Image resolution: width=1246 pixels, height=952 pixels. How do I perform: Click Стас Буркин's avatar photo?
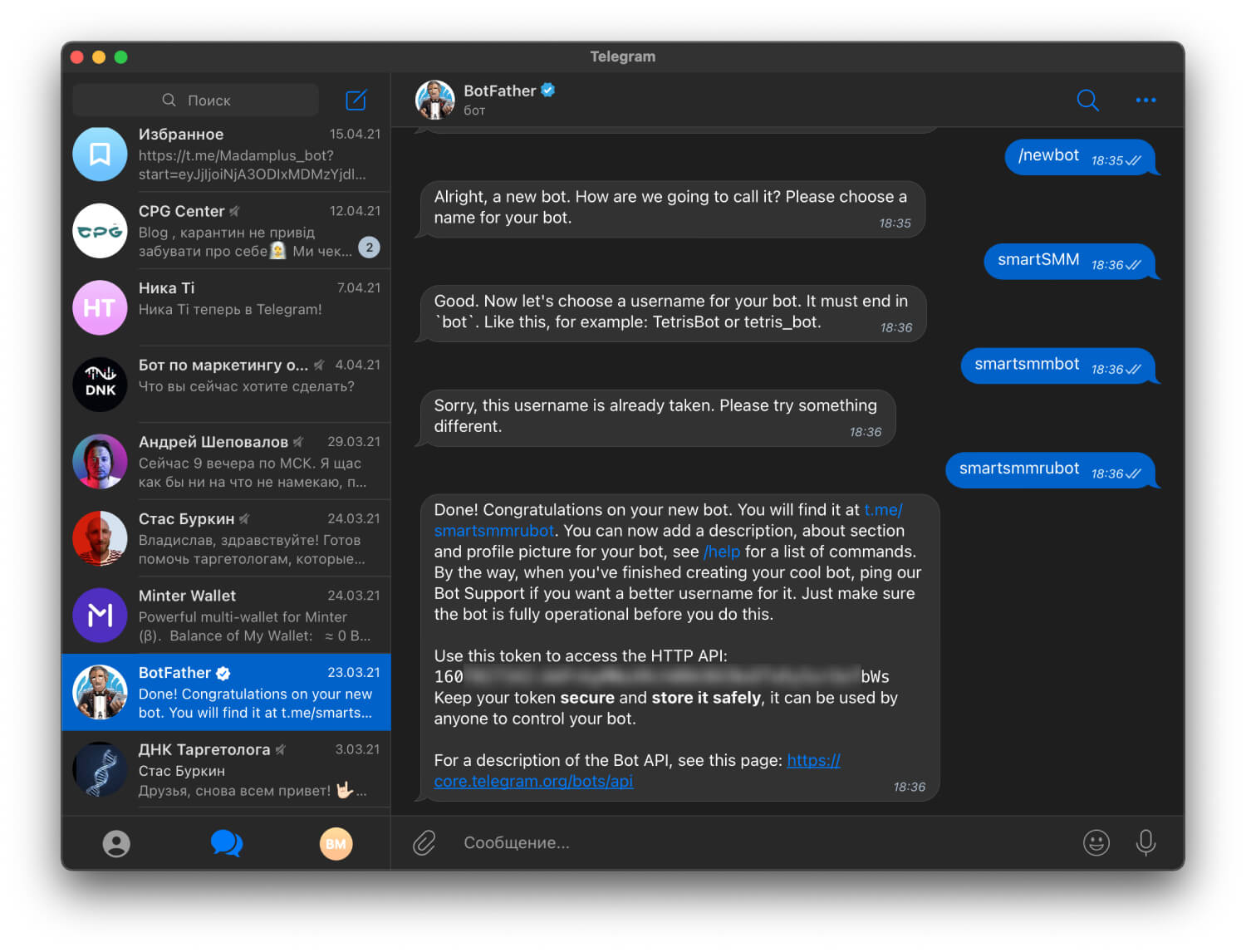point(100,538)
